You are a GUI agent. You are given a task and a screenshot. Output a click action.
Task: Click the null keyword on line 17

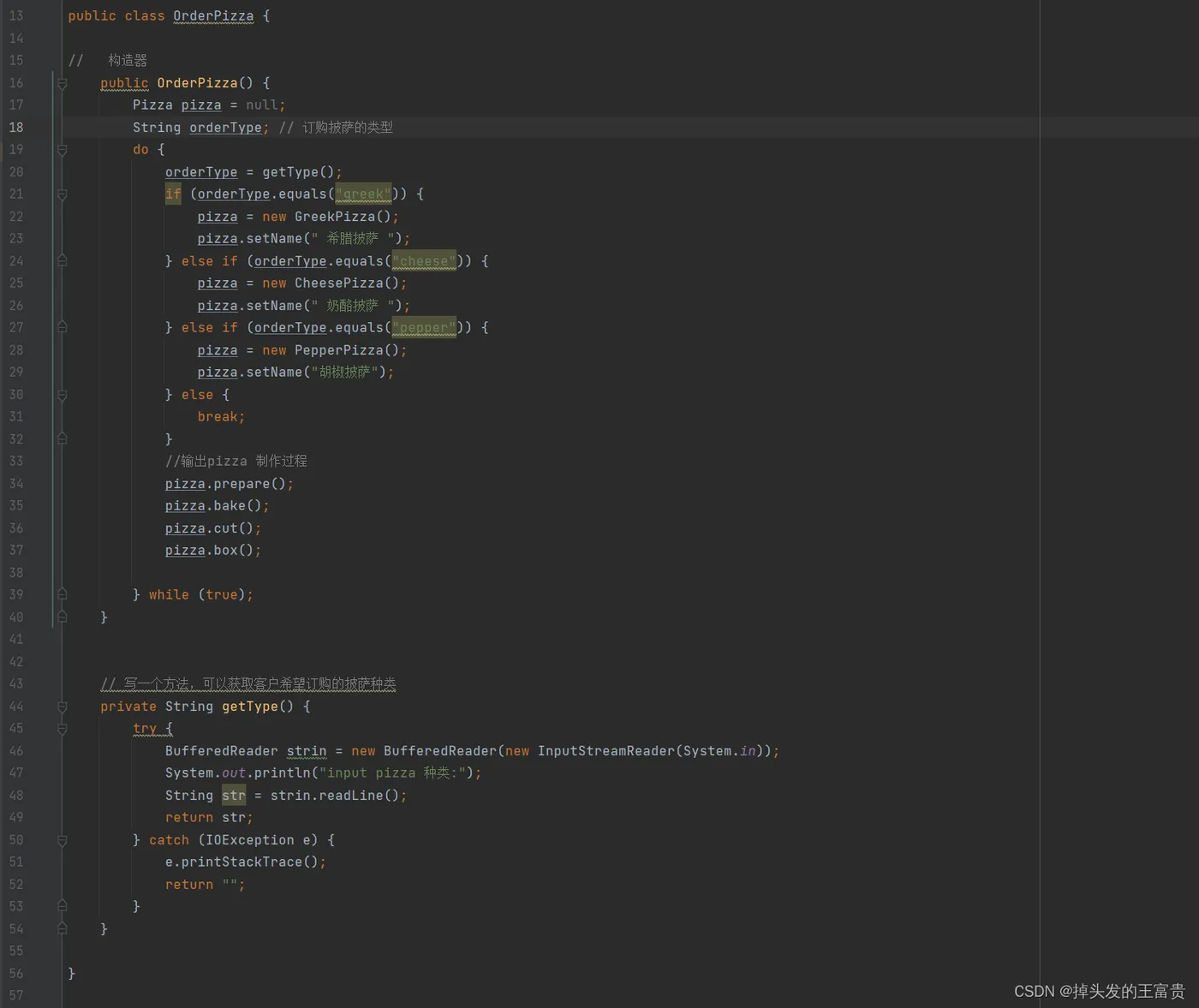(x=262, y=105)
